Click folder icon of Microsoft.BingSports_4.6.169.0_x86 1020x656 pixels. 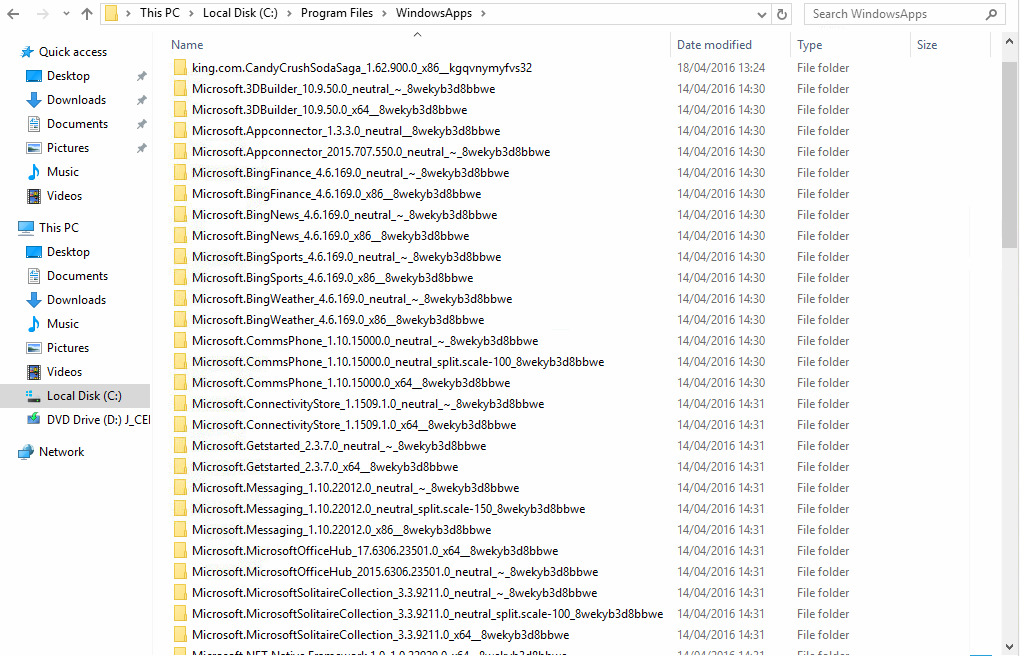[x=180, y=278]
